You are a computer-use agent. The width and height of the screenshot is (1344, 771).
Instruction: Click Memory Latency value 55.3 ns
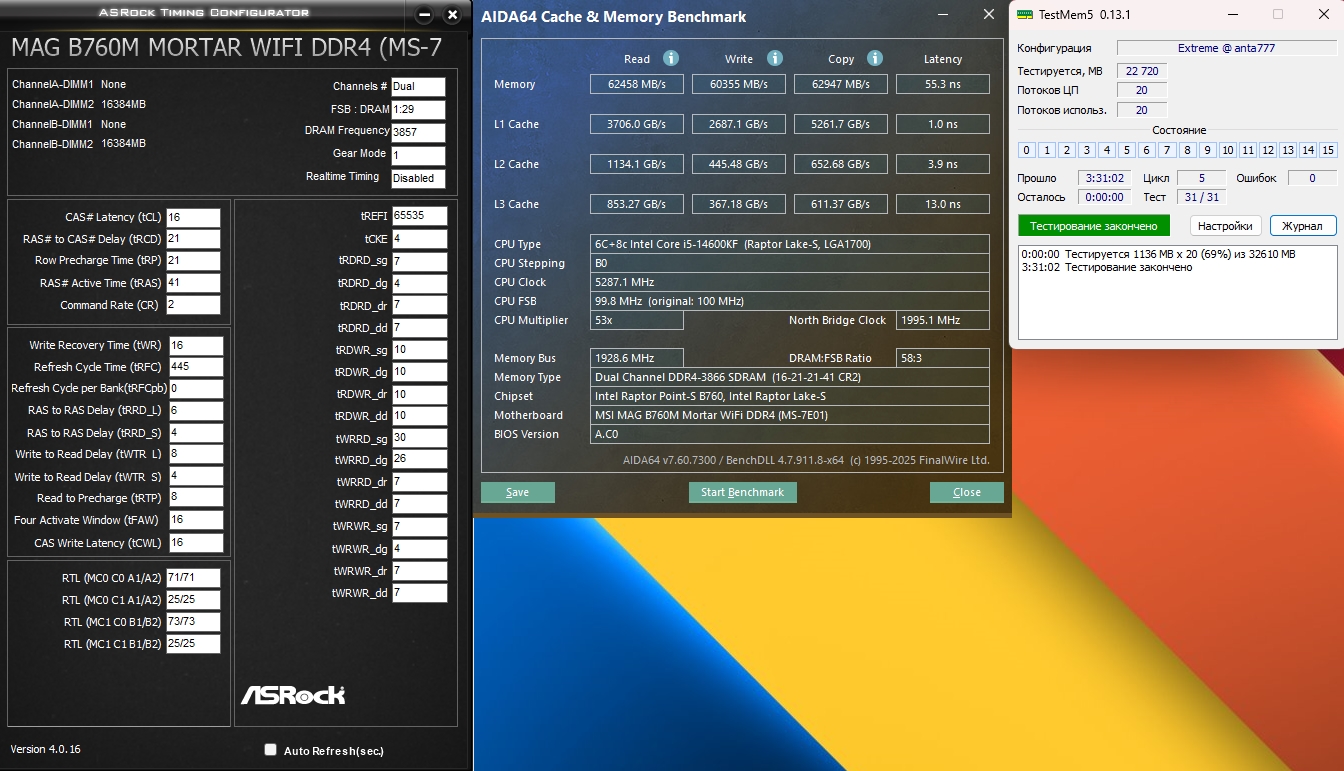click(943, 84)
